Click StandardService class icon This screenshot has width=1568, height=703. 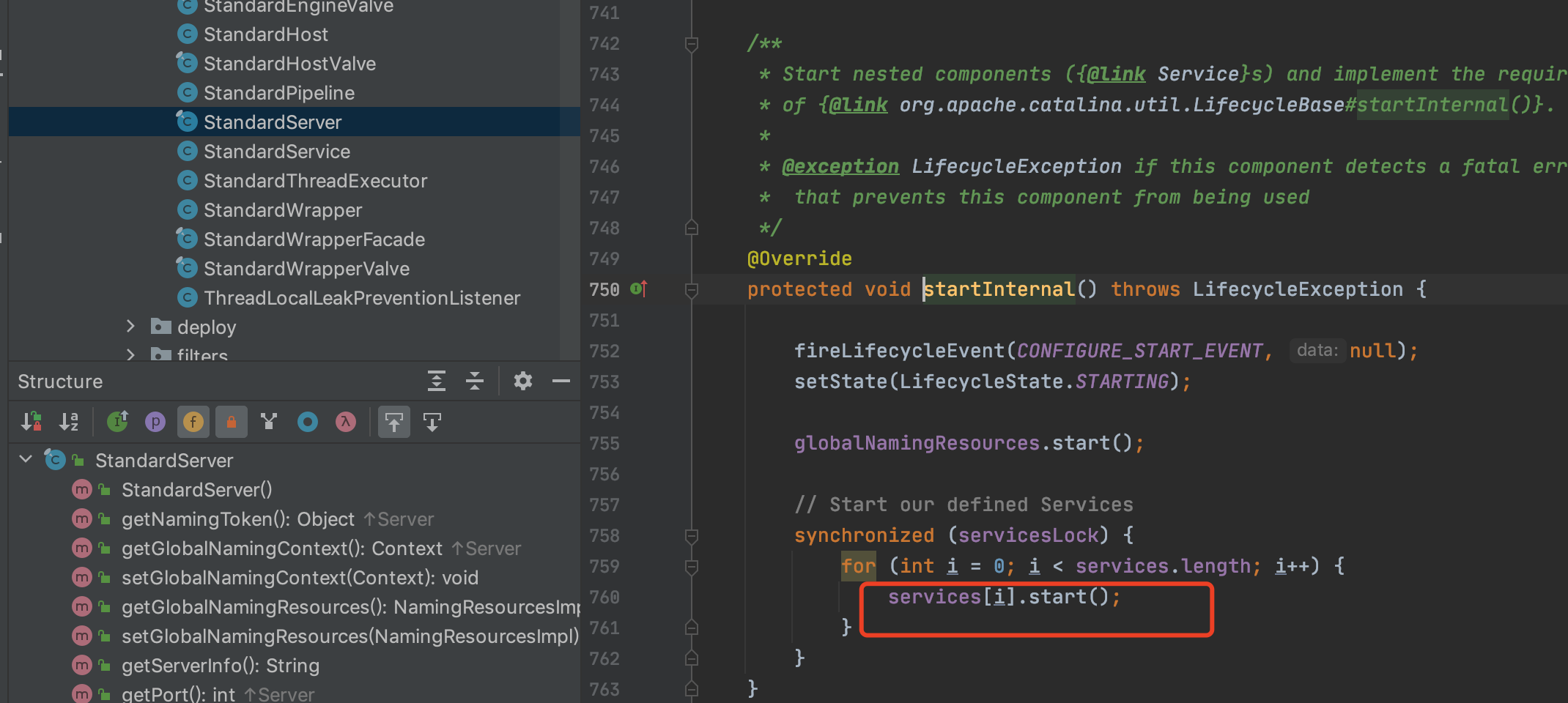pos(188,151)
